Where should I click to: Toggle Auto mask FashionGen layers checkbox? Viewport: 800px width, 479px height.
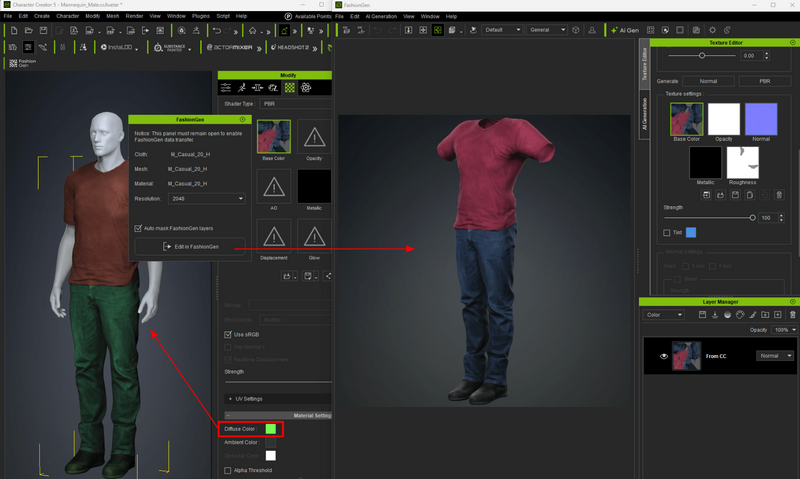tap(138, 228)
